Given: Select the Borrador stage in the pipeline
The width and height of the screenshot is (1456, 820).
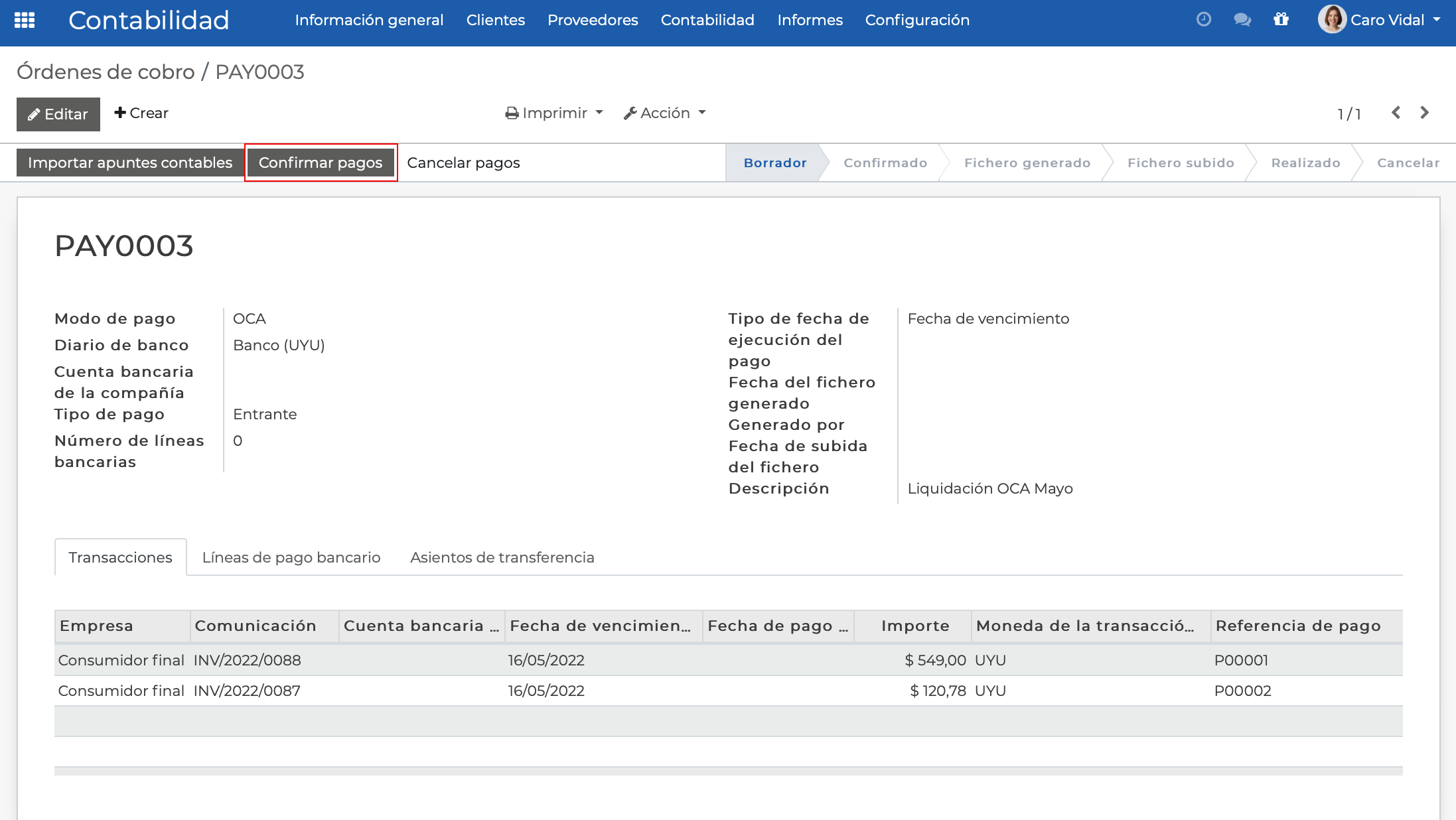Looking at the screenshot, I should pos(774,163).
